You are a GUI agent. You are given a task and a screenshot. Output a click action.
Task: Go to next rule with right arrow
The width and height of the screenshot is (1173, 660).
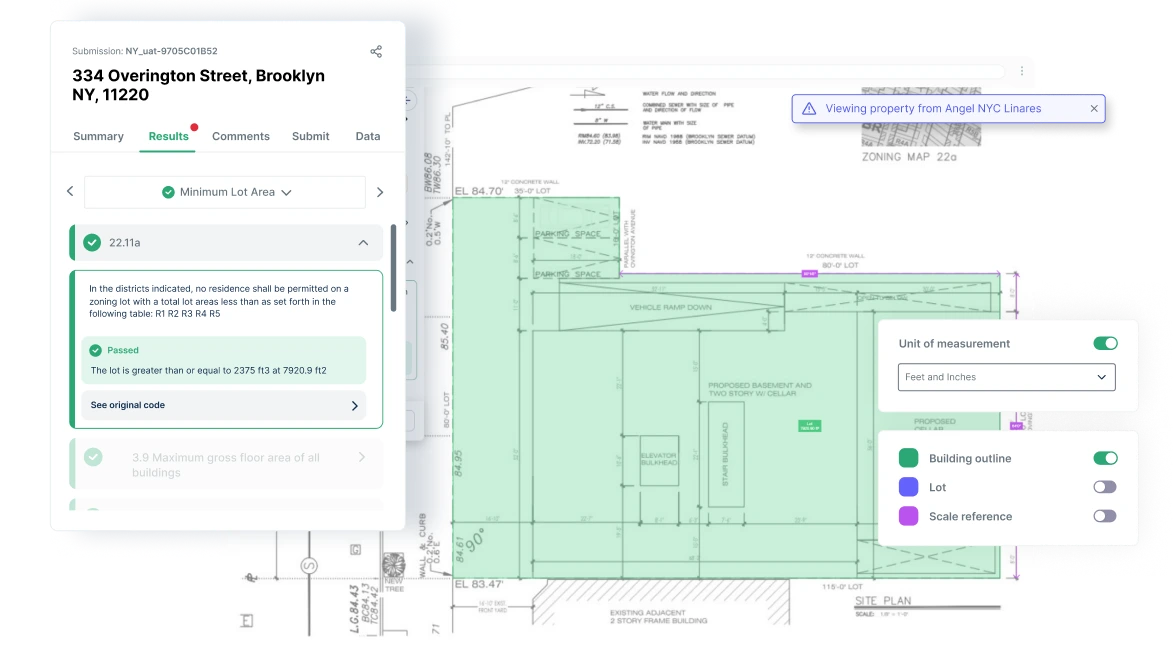[x=380, y=192]
